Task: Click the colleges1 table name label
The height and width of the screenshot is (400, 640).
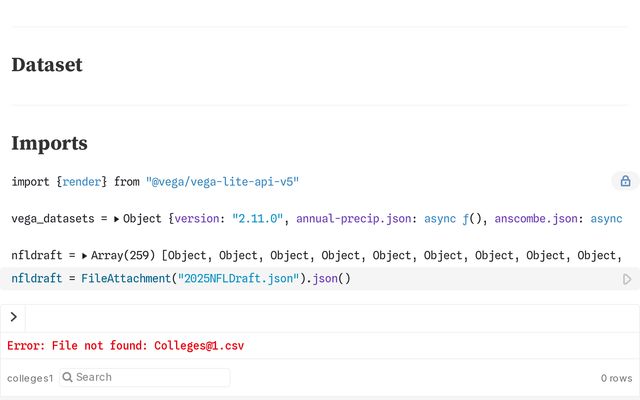Action: pyautogui.click(x=30, y=378)
